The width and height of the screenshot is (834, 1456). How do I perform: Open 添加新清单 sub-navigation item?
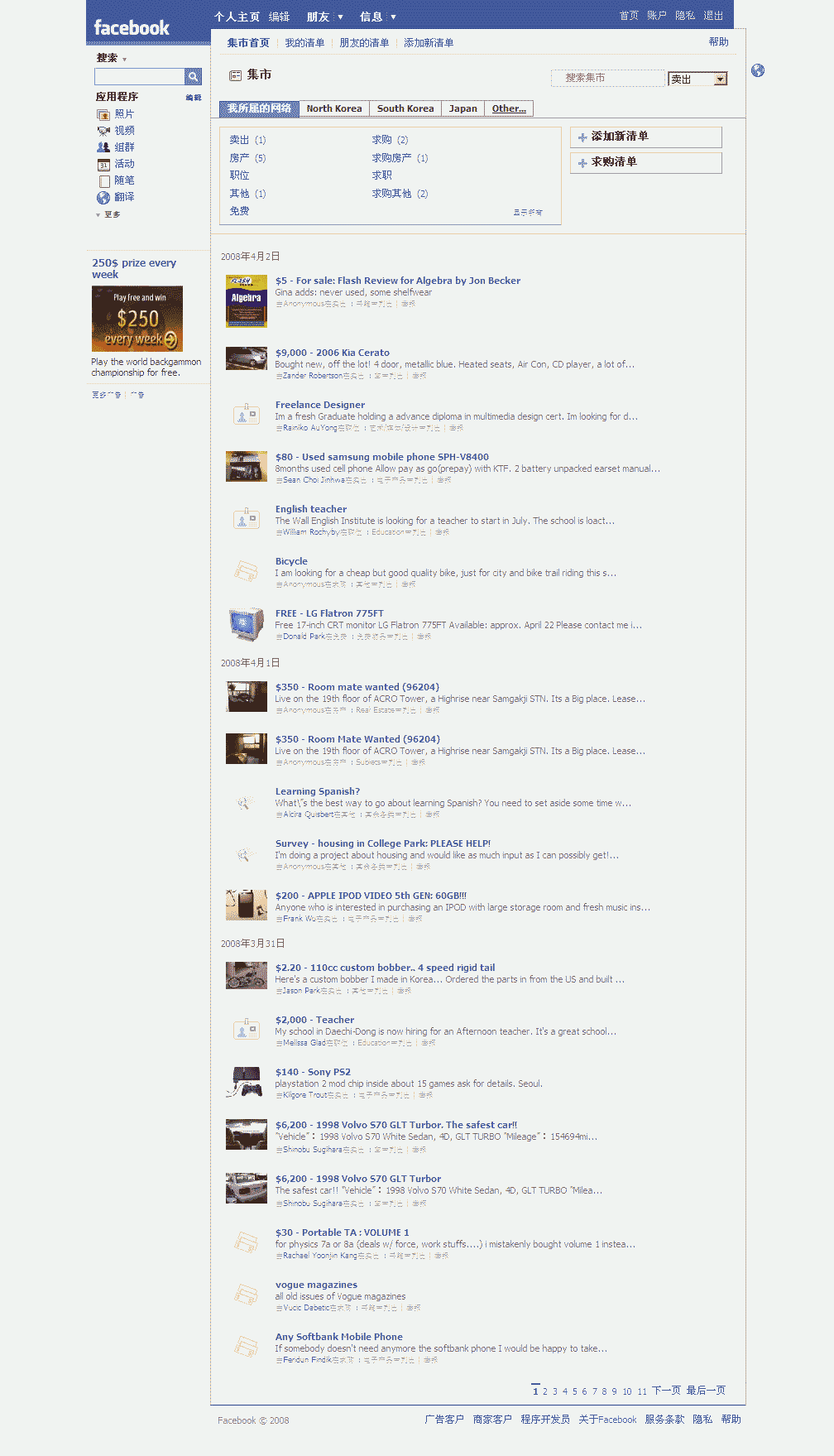(429, 43)
